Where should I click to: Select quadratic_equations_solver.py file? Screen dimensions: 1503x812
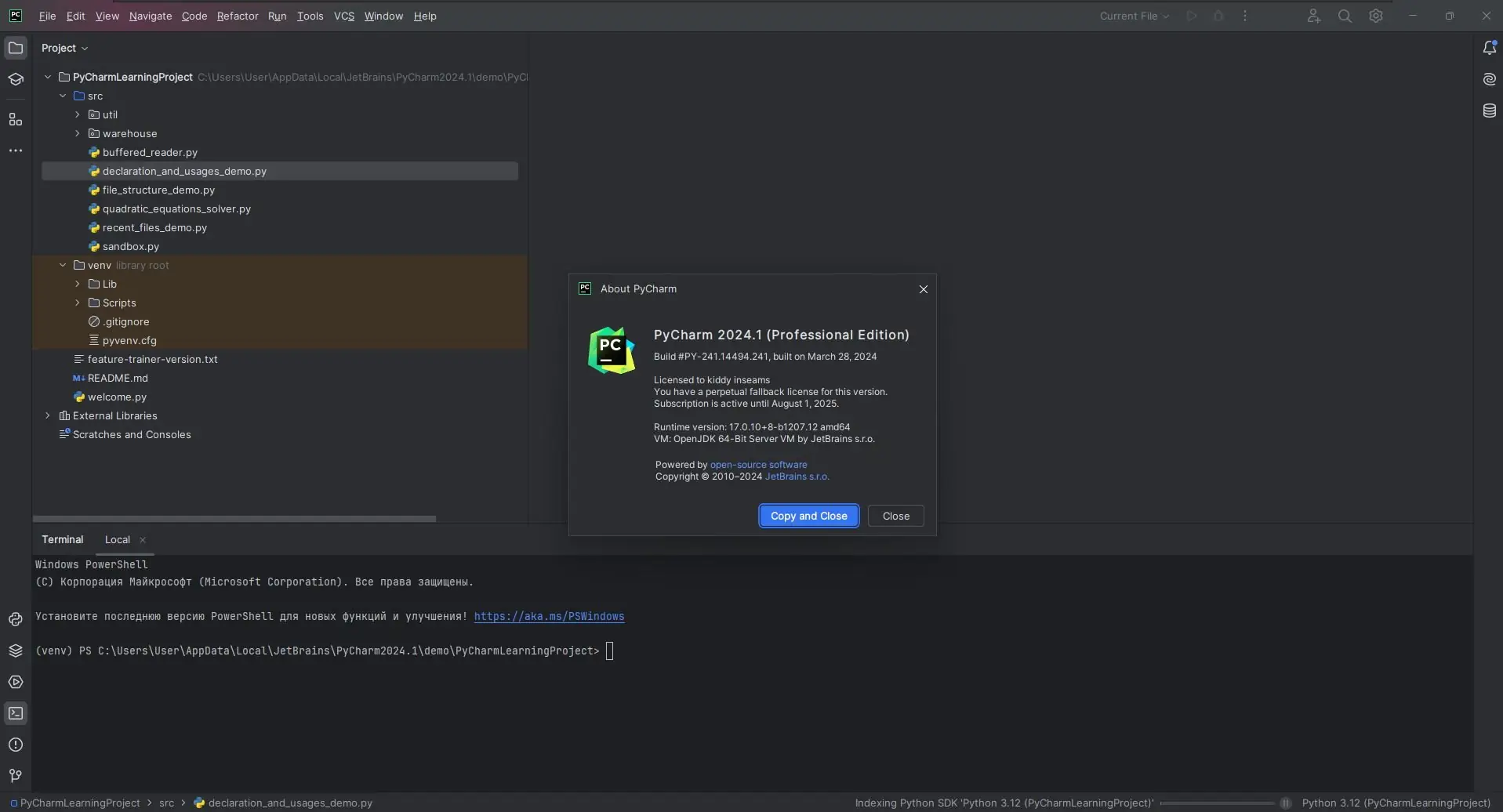[169, 208]
